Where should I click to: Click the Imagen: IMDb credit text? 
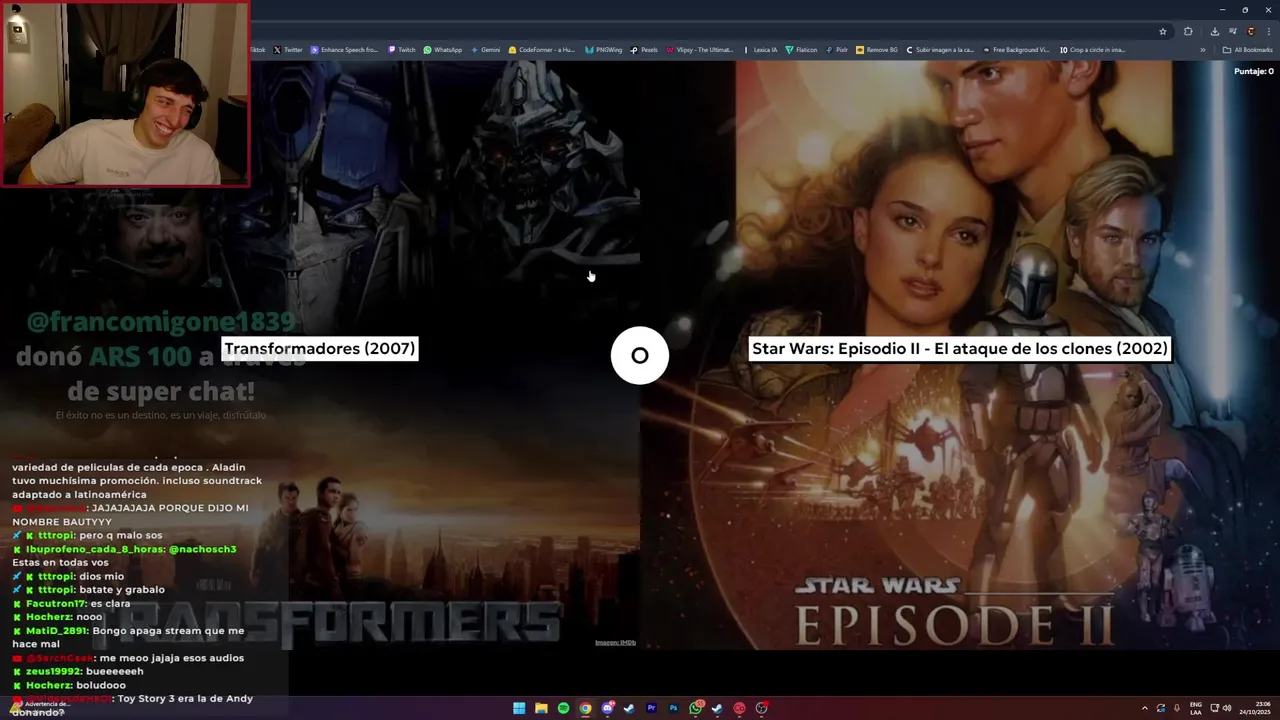pos(615,642)
